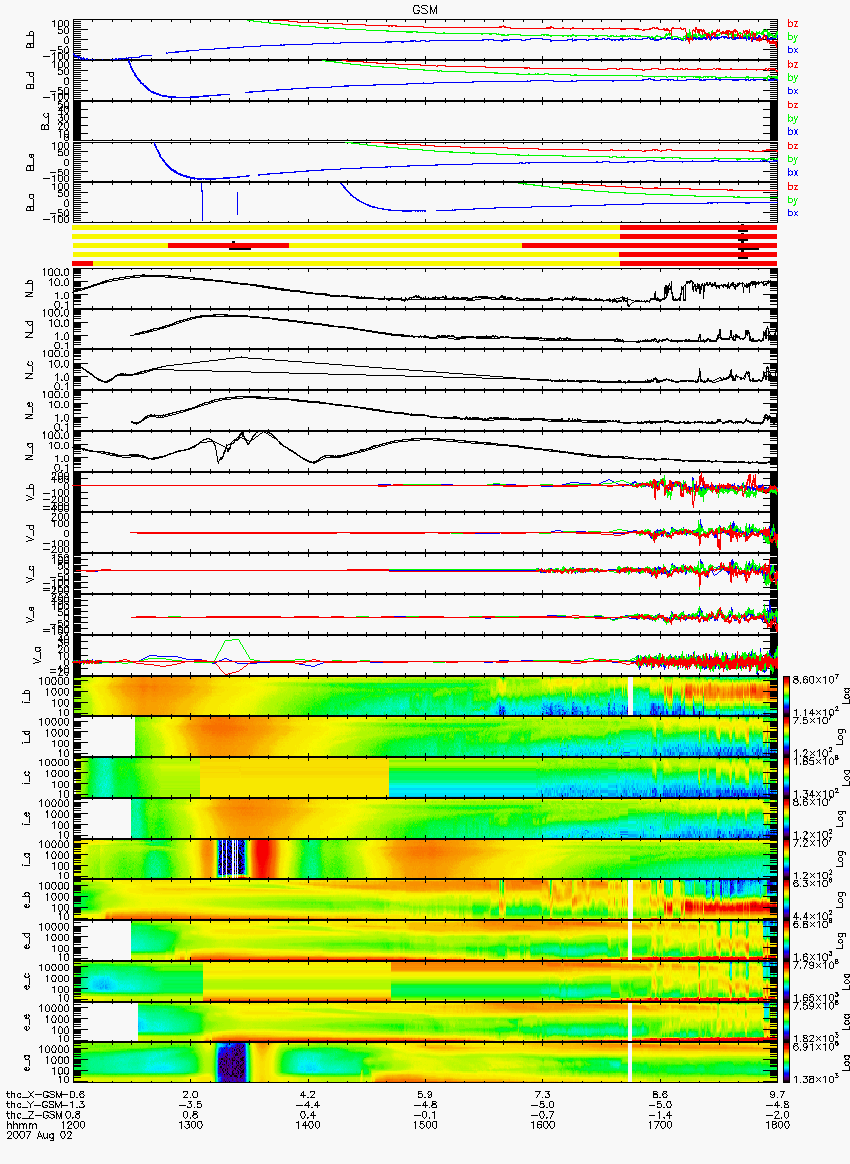Click the N_d density panel label
Image resolution: width=850 pixels, height=1164 pixels.
point(30,330)
